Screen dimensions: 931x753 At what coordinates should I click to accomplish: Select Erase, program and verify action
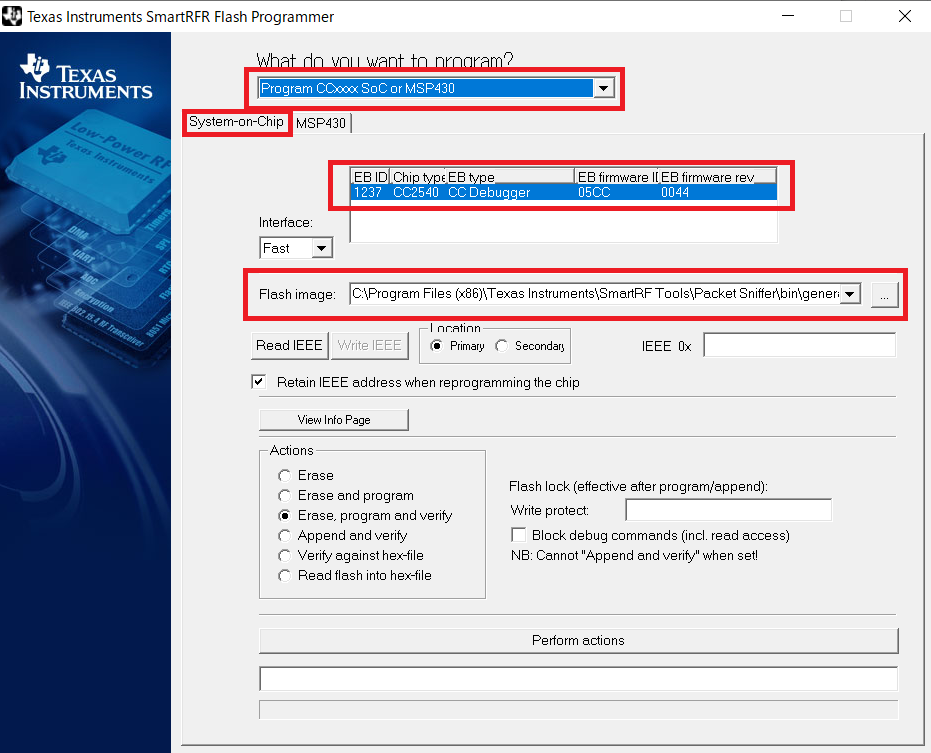click(x=285, y=515)
